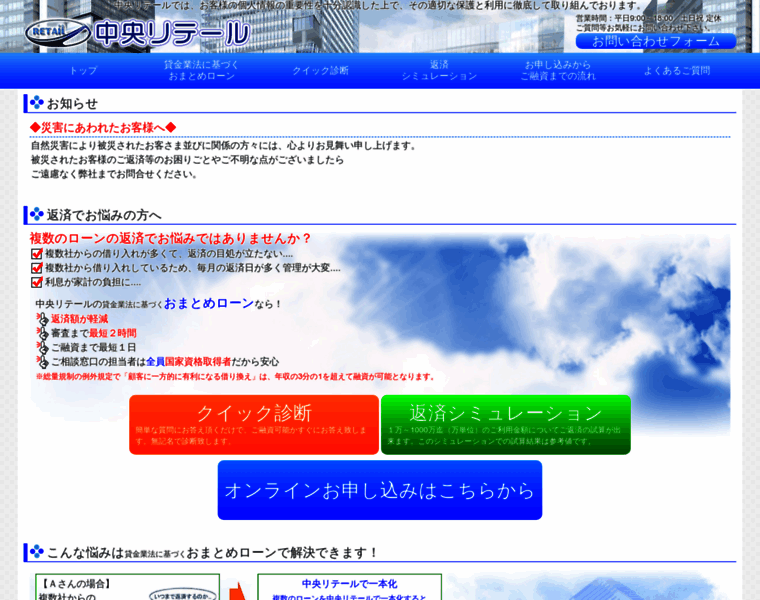Screen dimensions: 760x600
Task: Click the 【Ａさんの場合】 box
Action: click(x=127, y=587)
